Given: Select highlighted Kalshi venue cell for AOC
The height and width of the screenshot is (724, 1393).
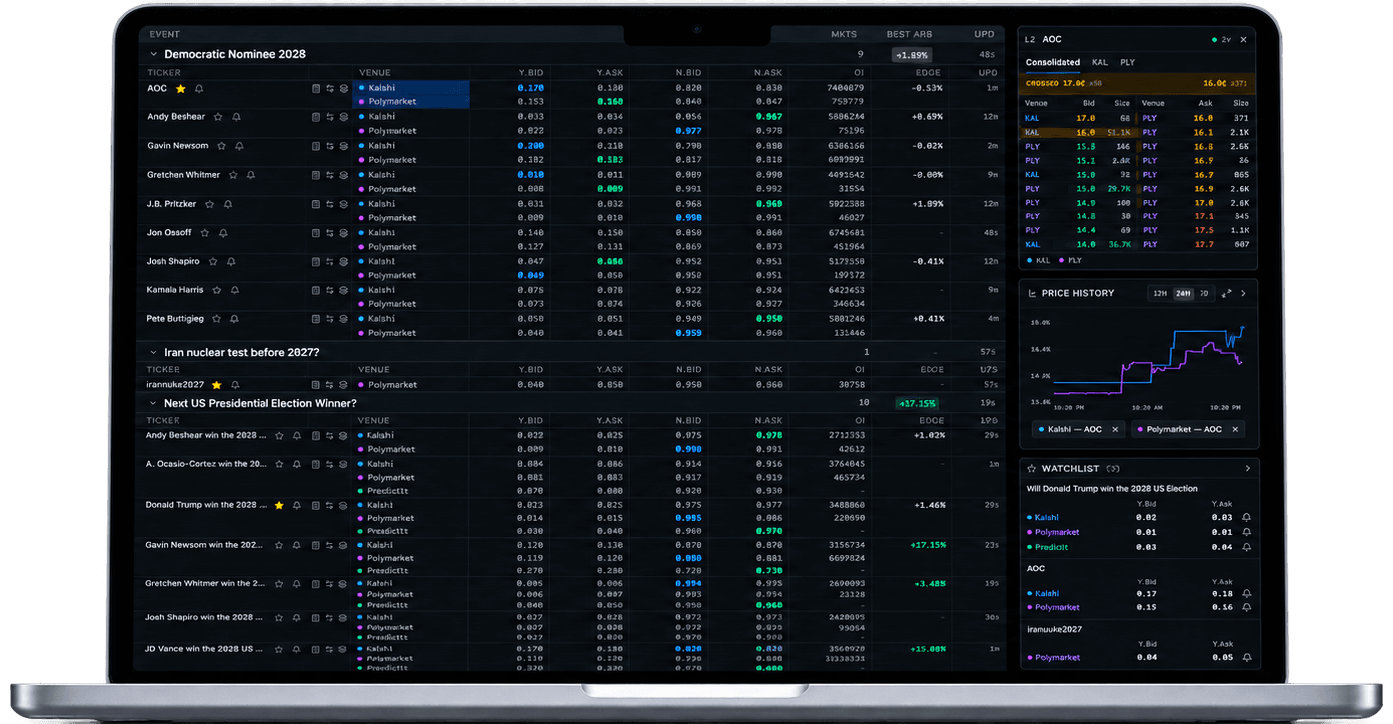Looking at the screenshot, I should (412, 88).
